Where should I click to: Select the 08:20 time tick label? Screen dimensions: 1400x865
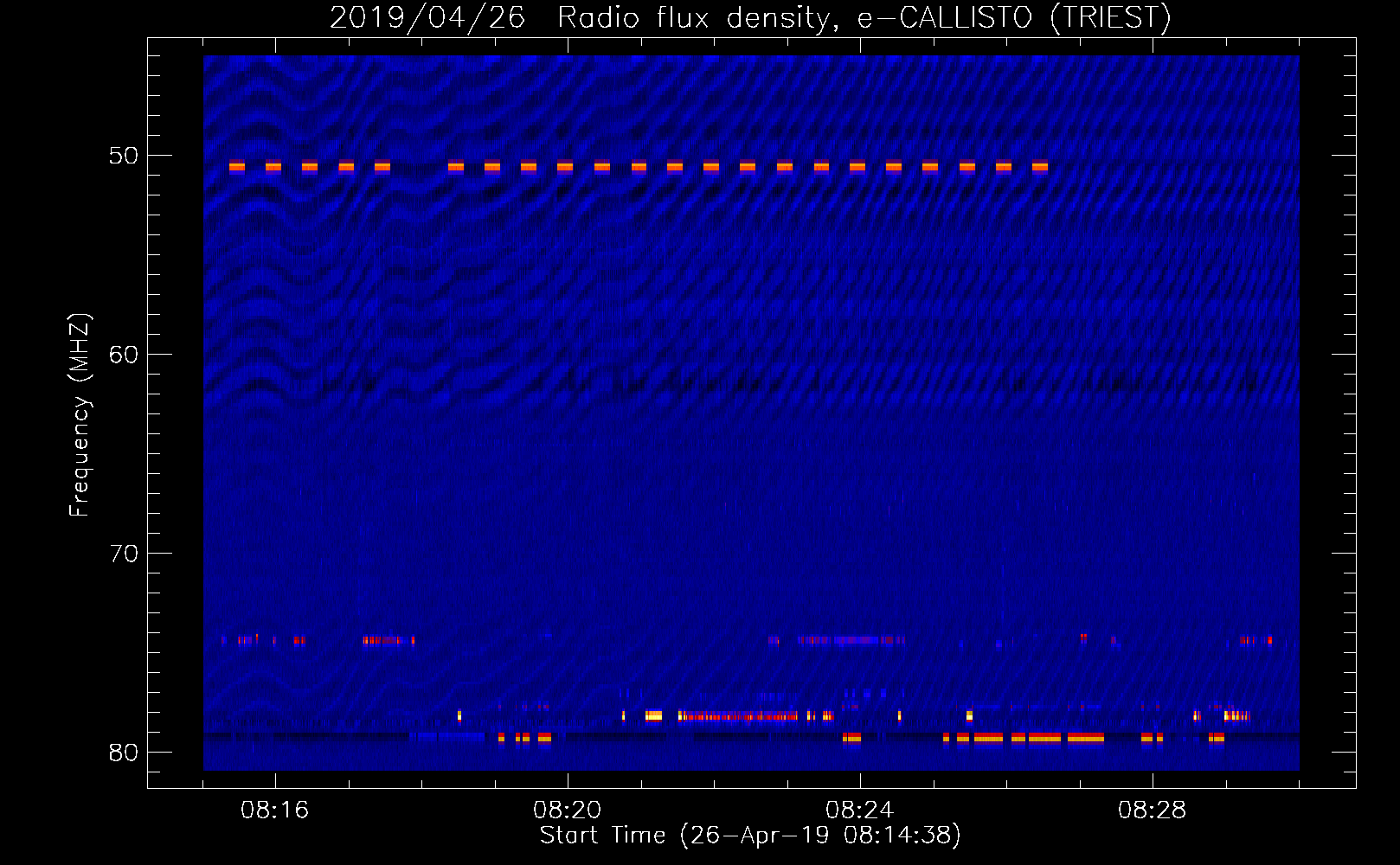click(x=568, y=811)
